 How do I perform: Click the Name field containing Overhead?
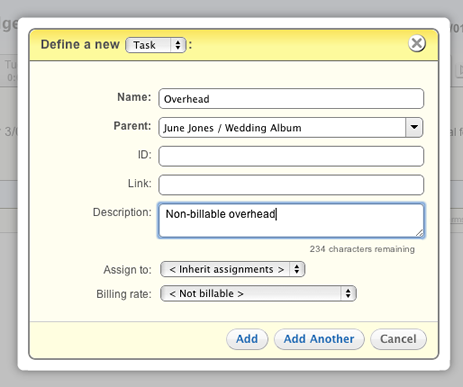(x=291, y=99)
